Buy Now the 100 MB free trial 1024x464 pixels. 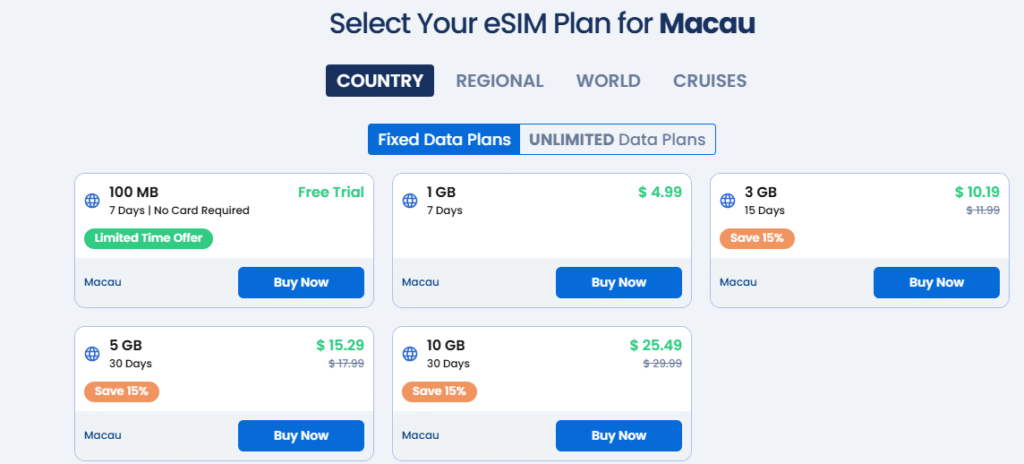pos(301,283)
